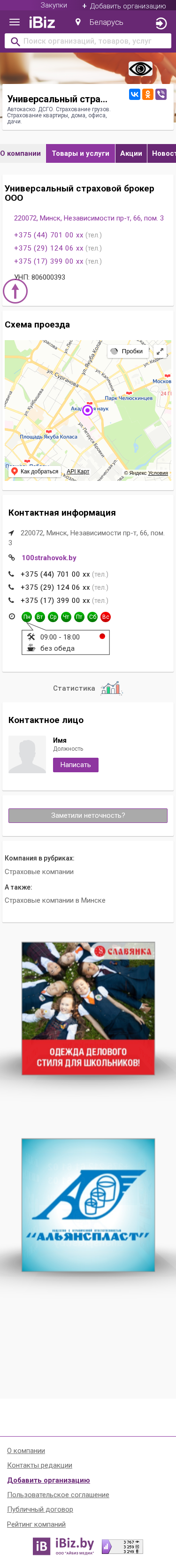Image resolution: width=176 pixels, height=1568 pixels.
Task: Click the Viber share icon
Action: coord(161,94)
